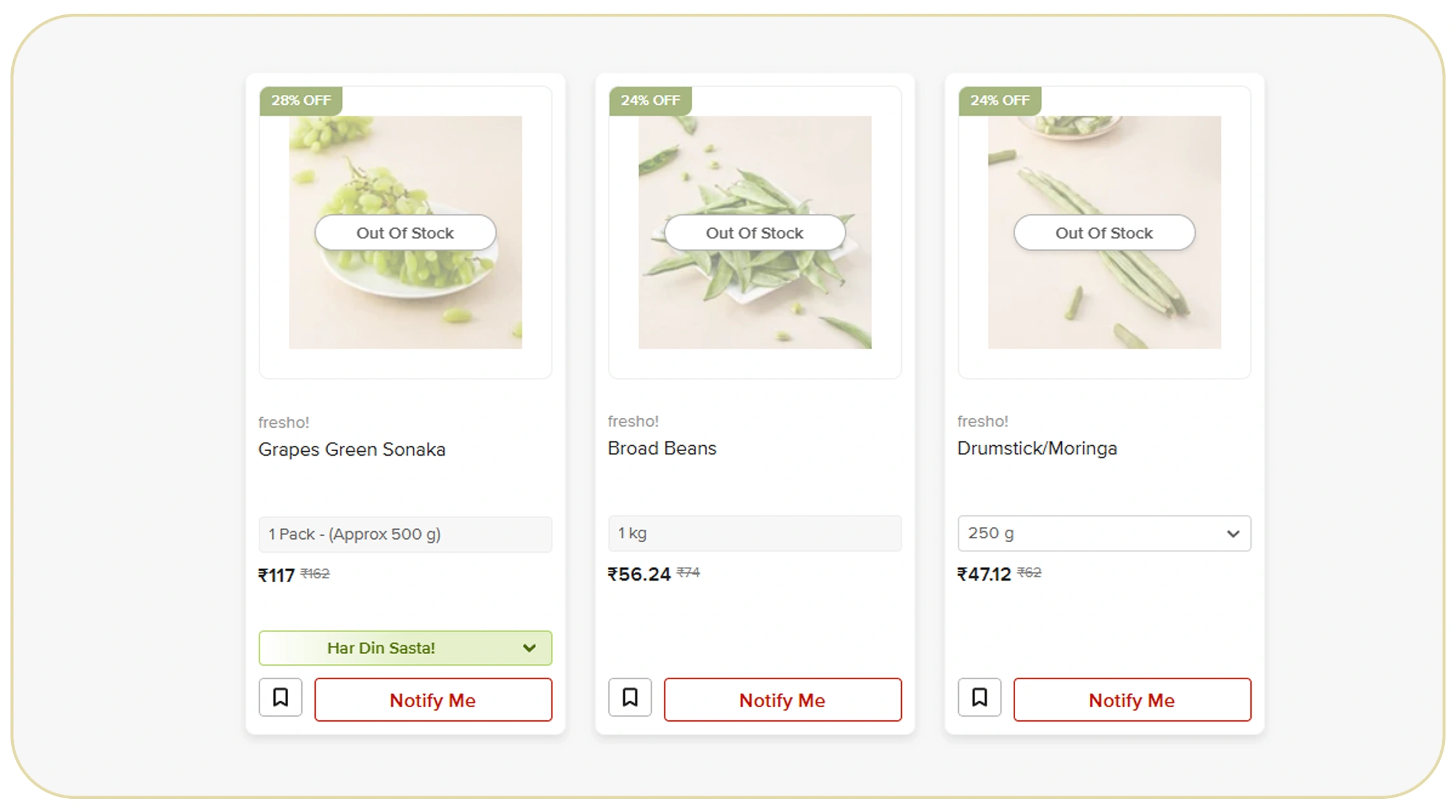Screen dimensions: 1456x812
Task: Click chevron arrow in Drumstick quantity selector
Action: (1233, 534)
